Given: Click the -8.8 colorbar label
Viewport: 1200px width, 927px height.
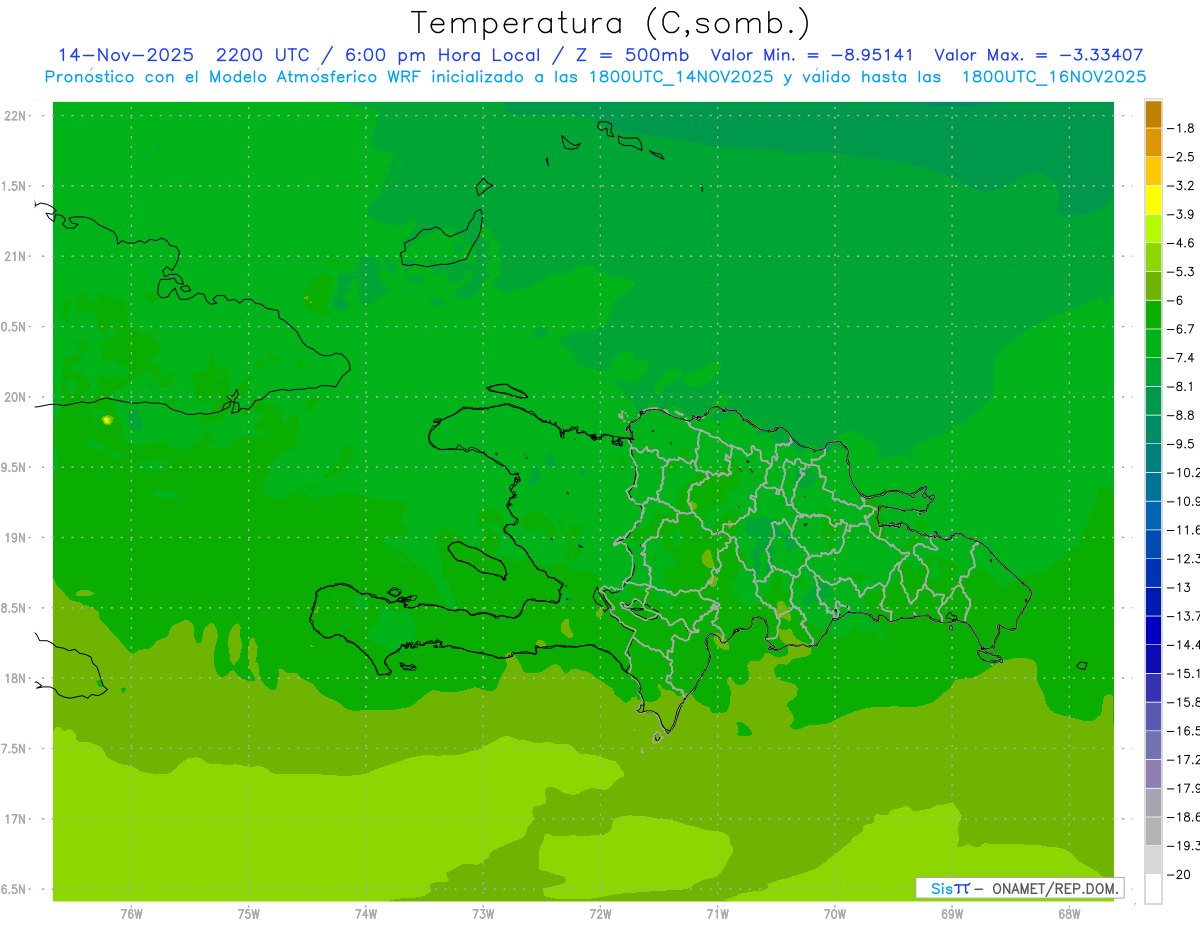Looking at the screenshot, I should point(1182,415).
